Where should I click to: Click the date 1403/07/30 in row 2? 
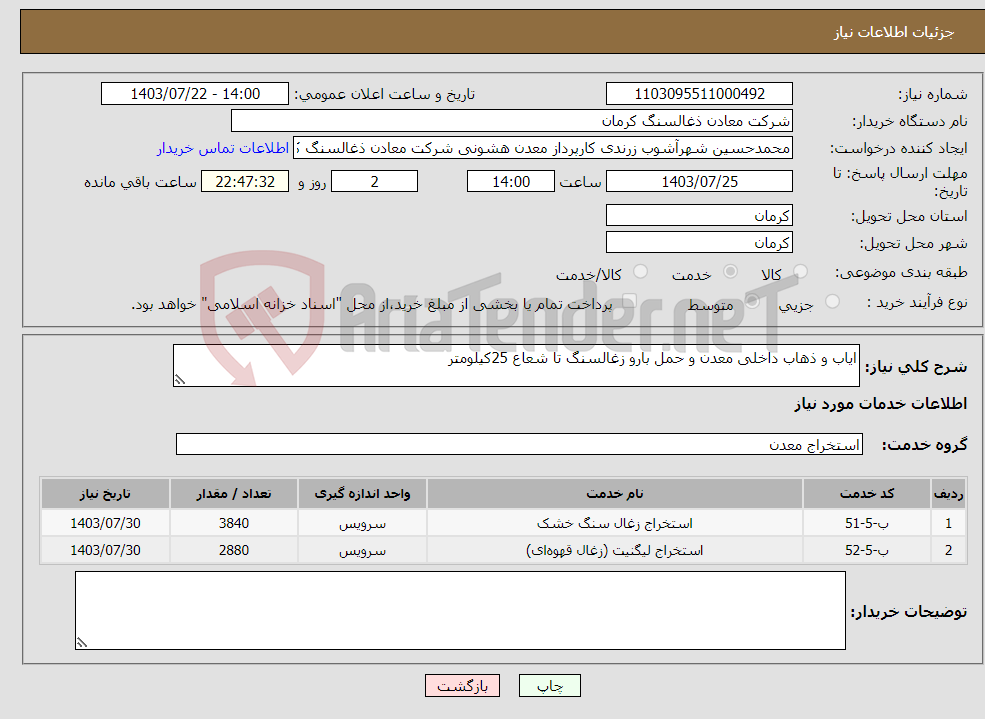105,550
